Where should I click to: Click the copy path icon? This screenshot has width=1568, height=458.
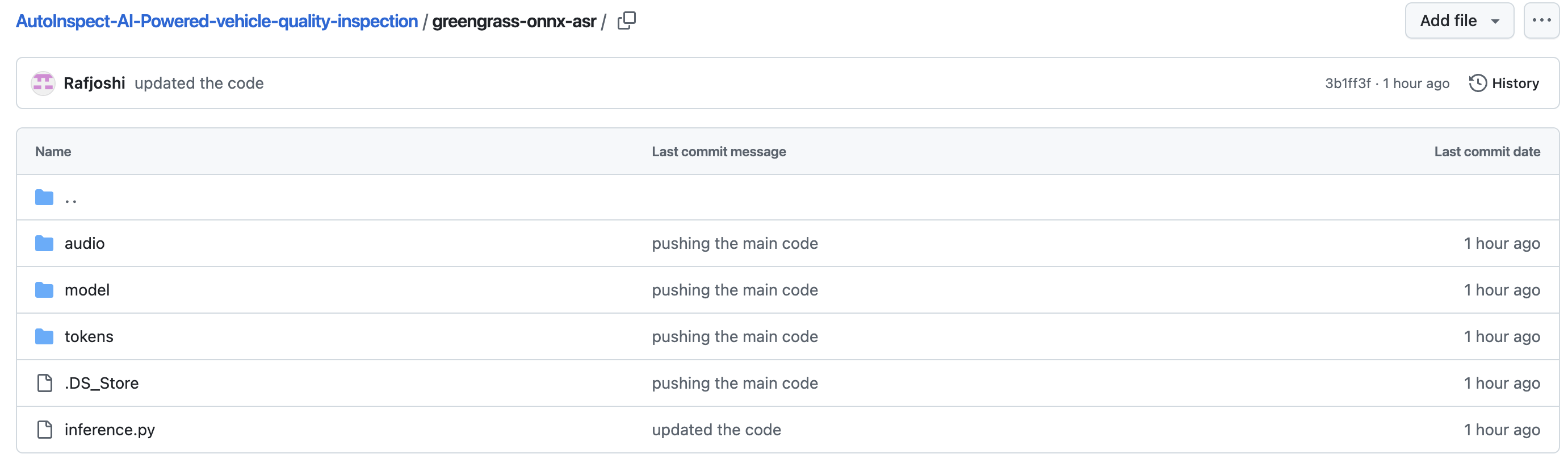coord(626,20)
